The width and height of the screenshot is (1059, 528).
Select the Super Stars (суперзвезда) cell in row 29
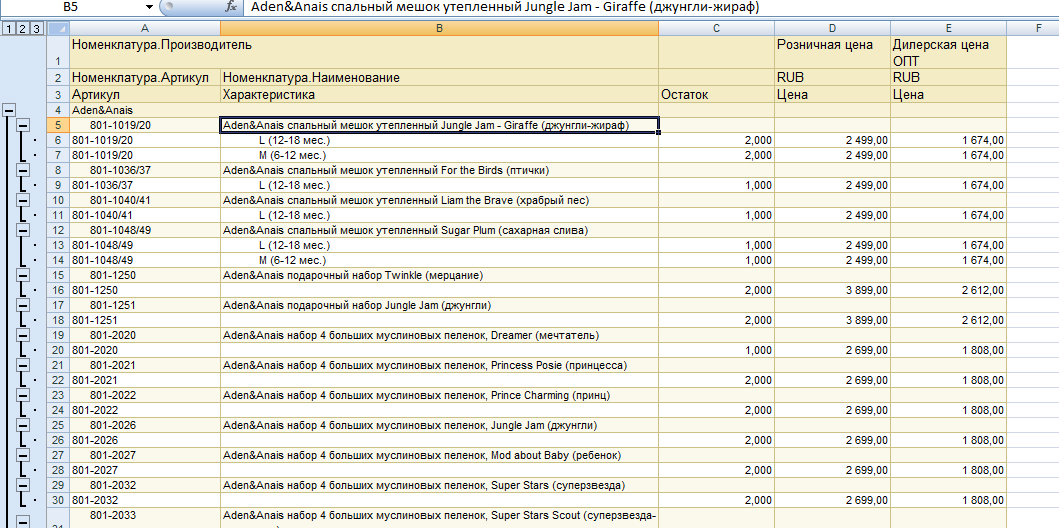(439, 485)
